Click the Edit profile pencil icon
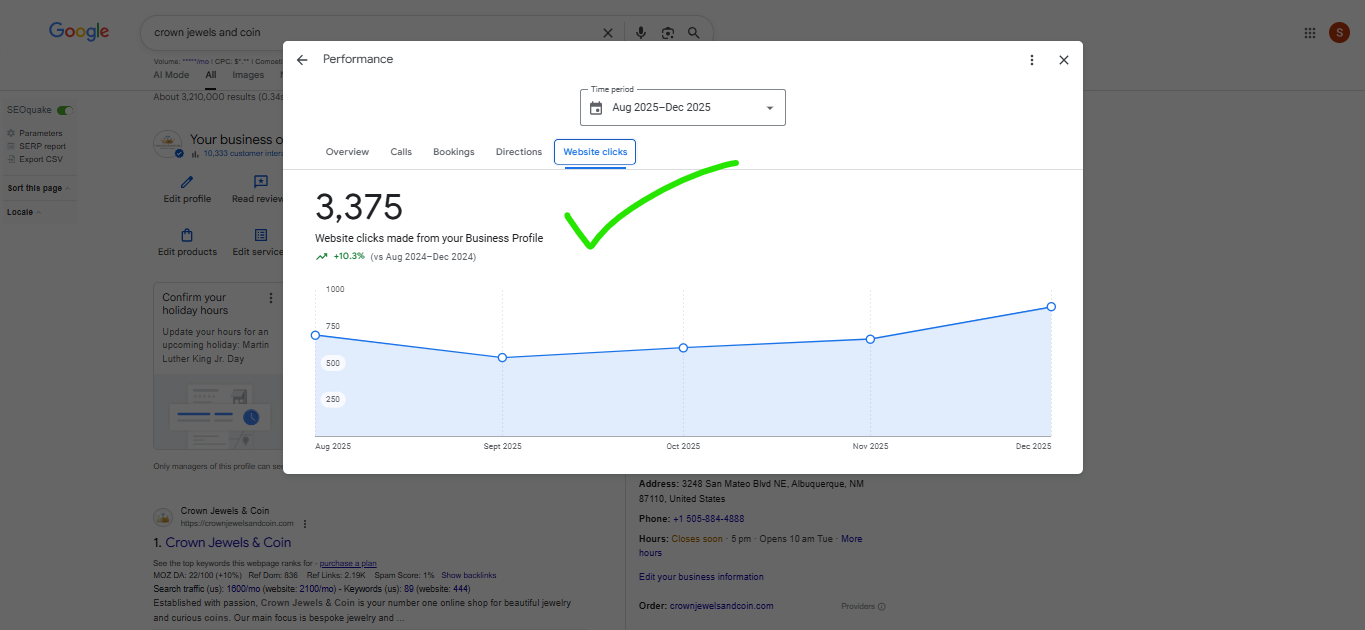 coord(187,182)
